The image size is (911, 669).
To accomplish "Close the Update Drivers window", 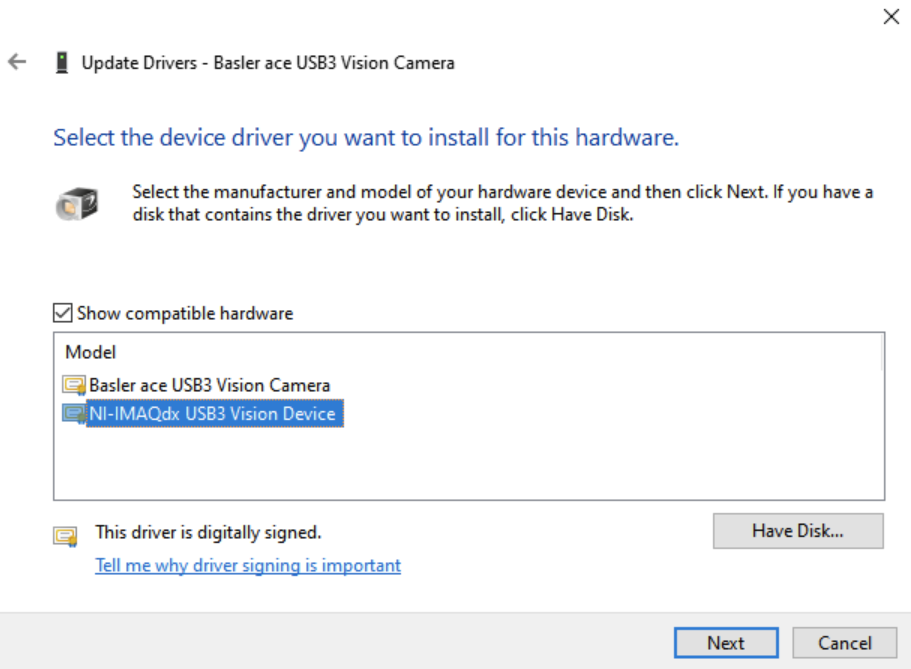I will coord(891,16).
